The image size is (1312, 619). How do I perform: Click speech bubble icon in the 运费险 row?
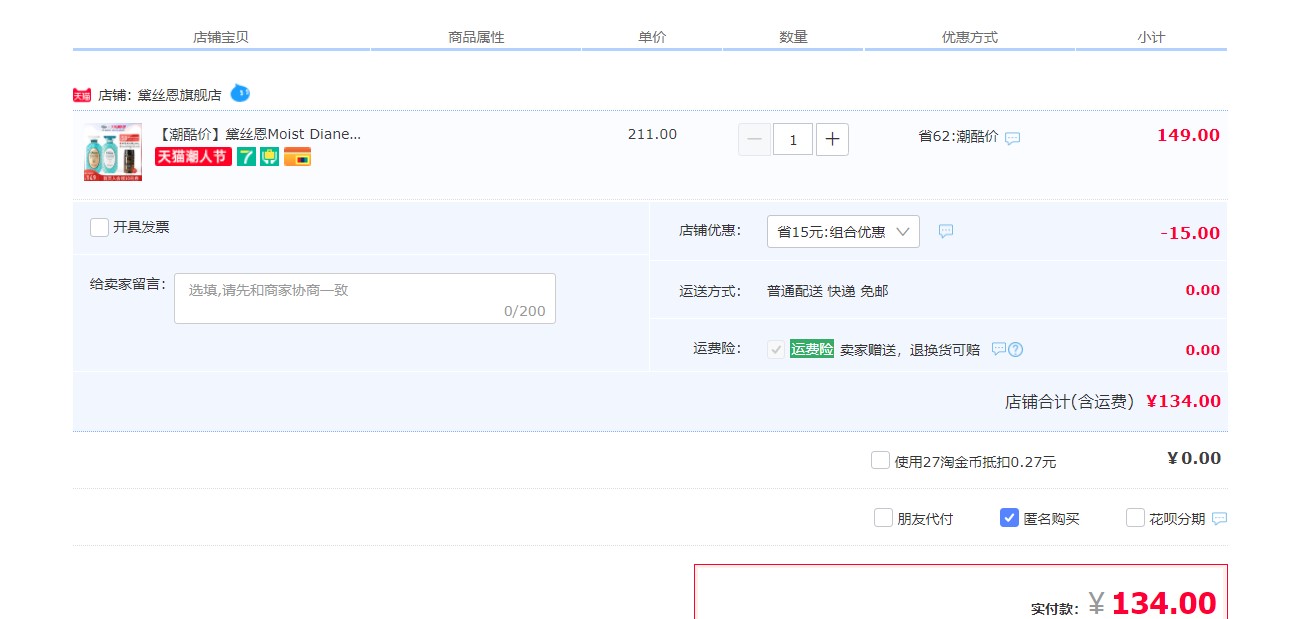[998, 349]
